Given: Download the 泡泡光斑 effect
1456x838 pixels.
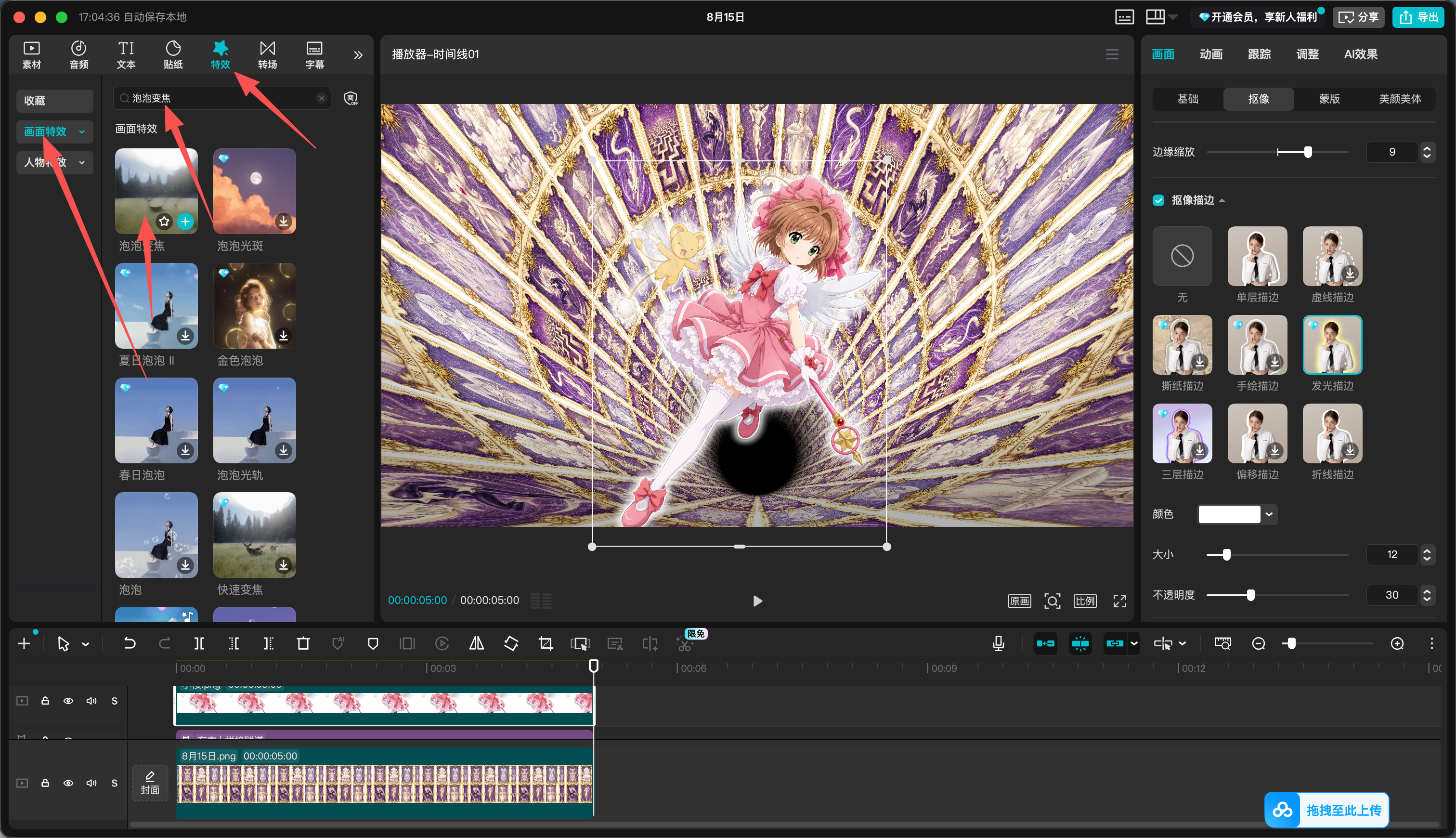Looking at the screenshot, I should [x=284, y=221].
